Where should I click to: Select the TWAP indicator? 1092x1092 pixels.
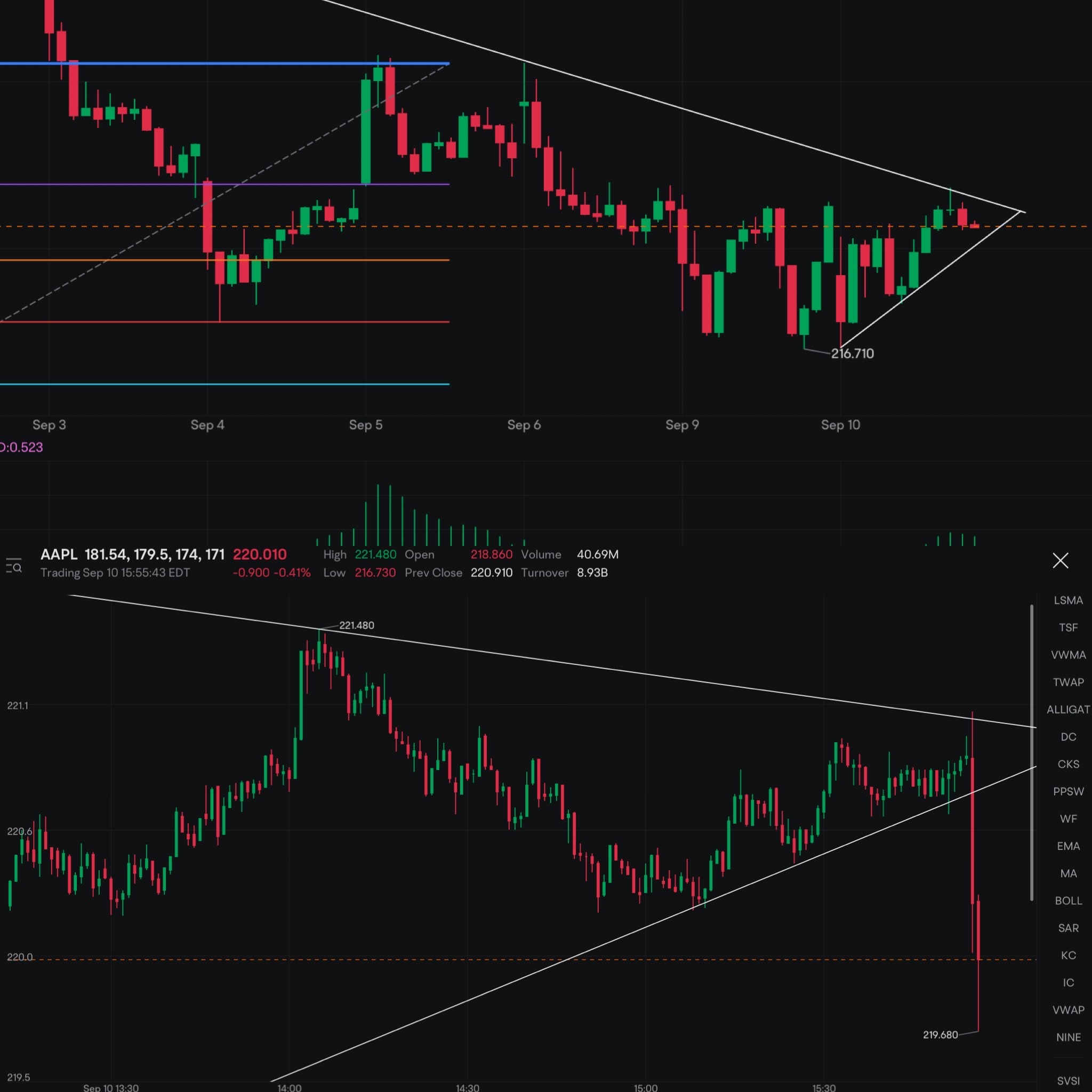pos(1067,682)
